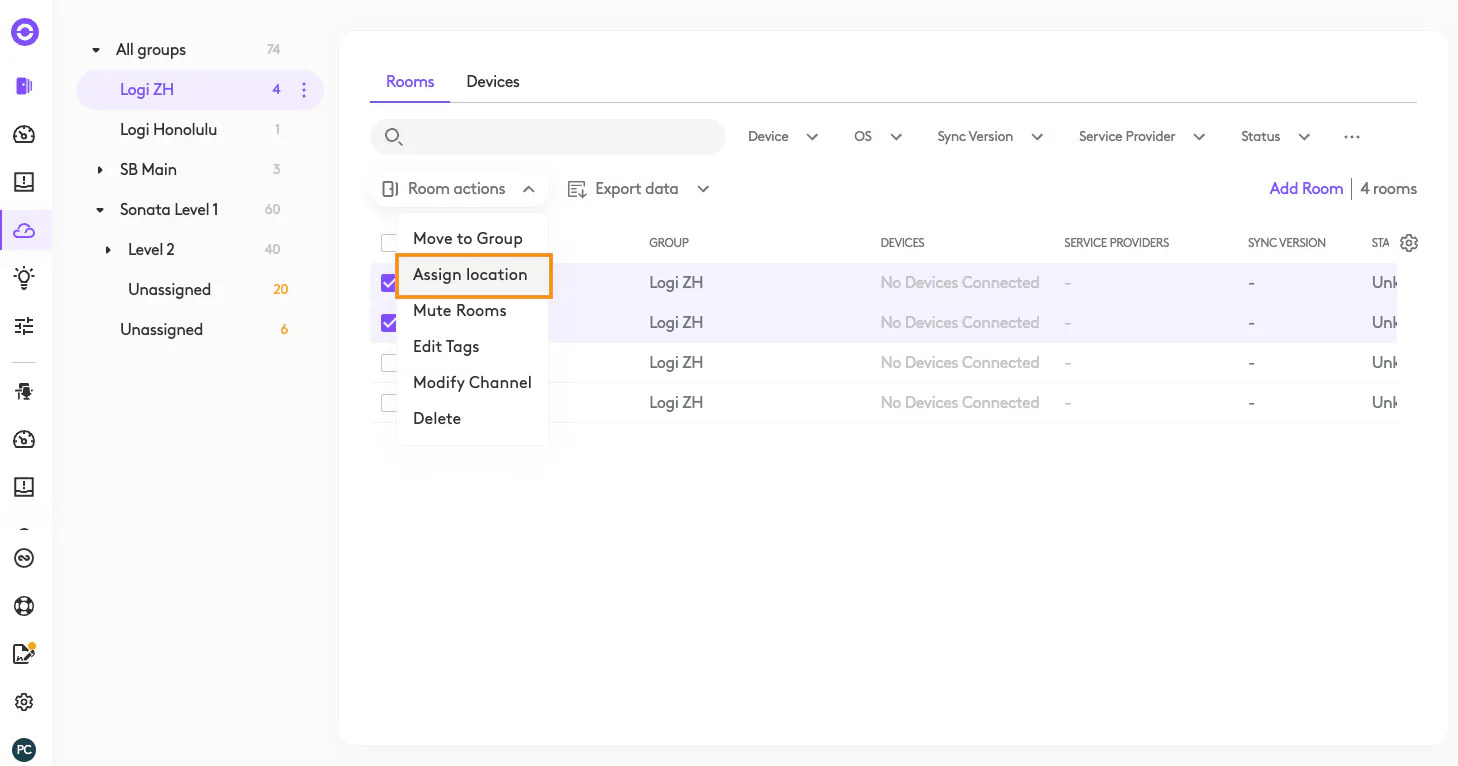Open the lifebuoy support icon
Screen dimensions: 1458x766
pyautogui.click(x=24, y=606)
